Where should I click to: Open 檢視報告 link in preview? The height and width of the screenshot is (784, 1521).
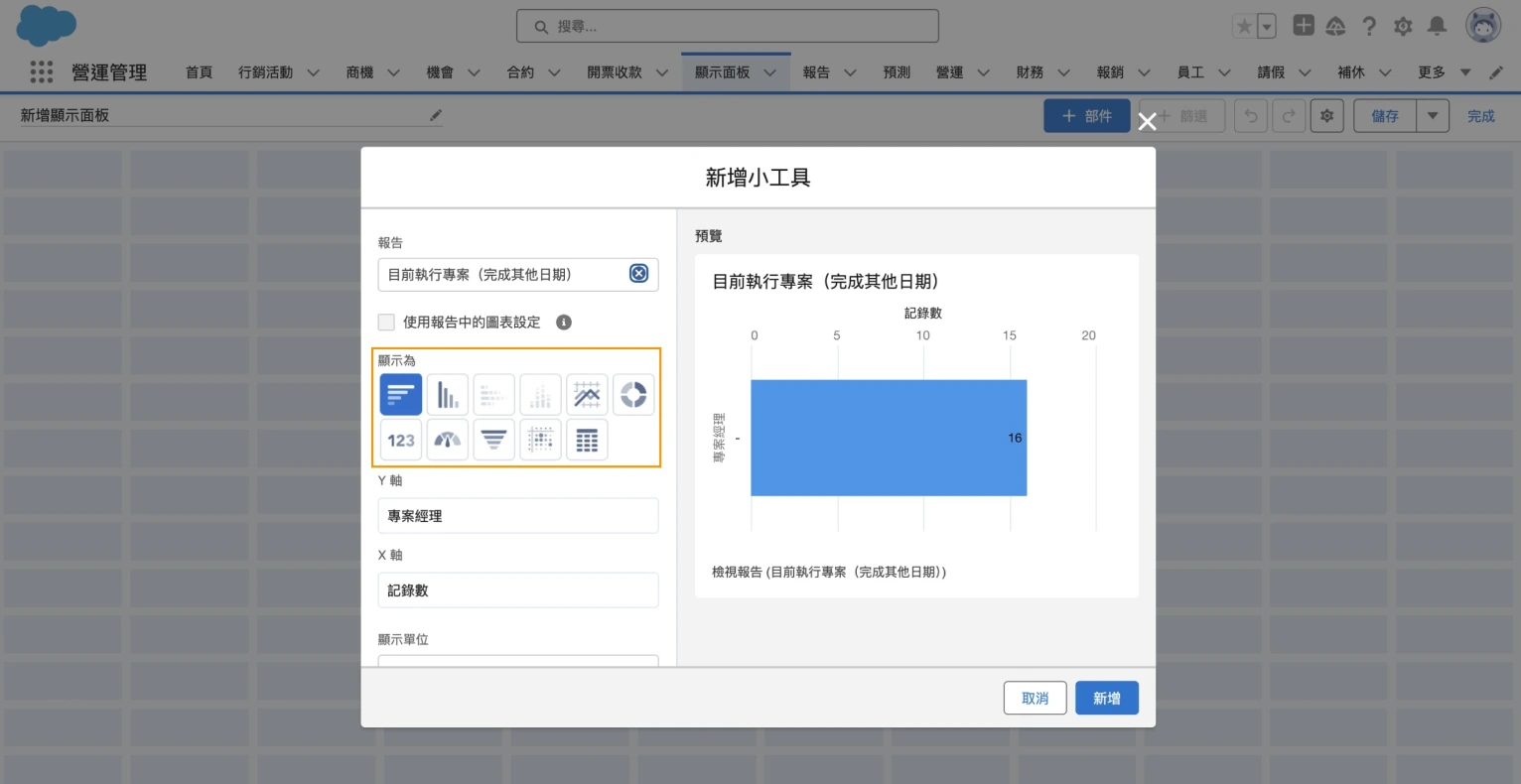click(829, 573)
